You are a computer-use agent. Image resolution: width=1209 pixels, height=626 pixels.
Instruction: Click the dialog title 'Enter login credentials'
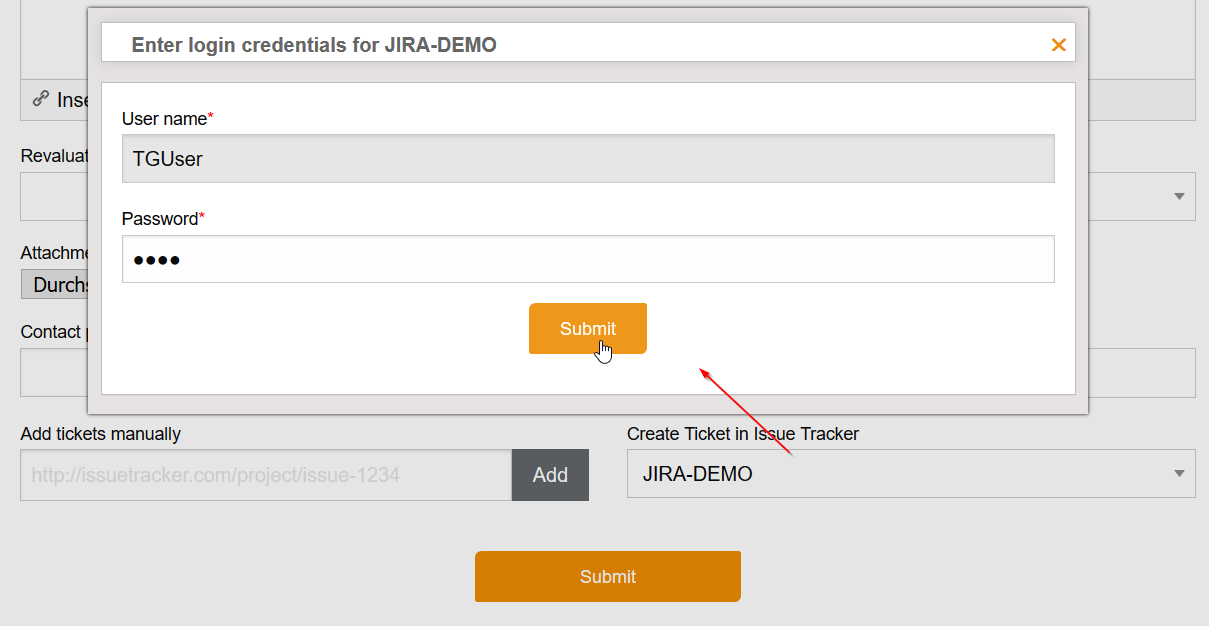coord(314,45)
